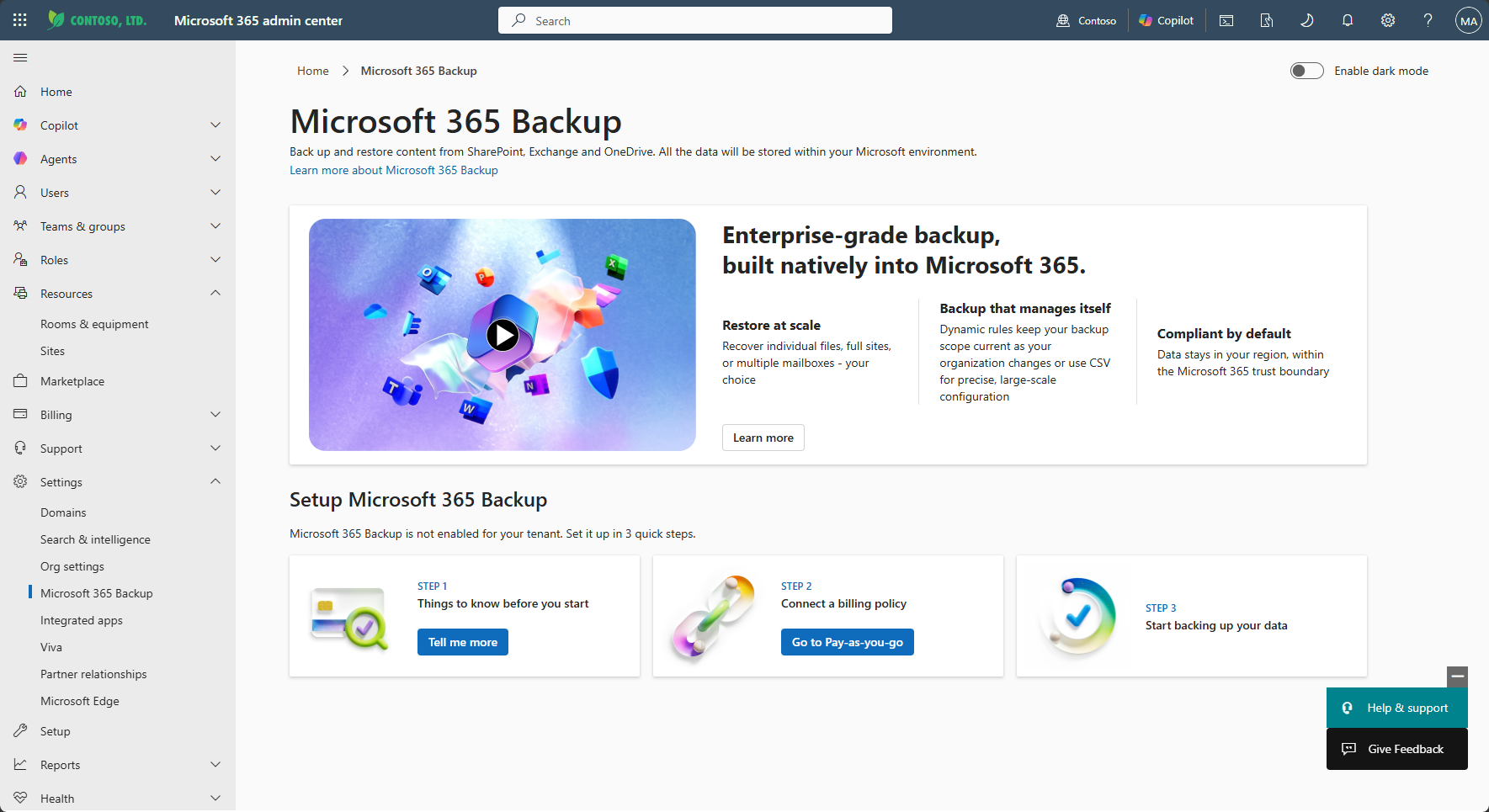The width and height of the screenshot is (1489, 812).
Task: Click the Users person icon
Action: 20,193
